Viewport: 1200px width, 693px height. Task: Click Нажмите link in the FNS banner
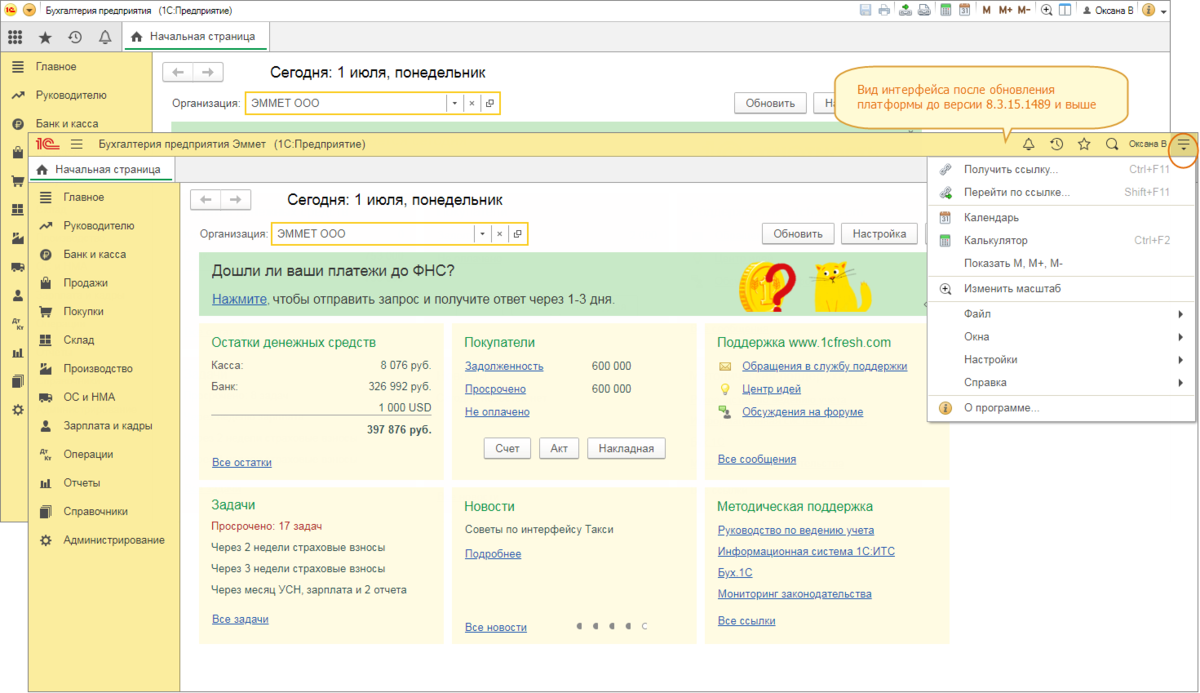[x=239, y=298]
